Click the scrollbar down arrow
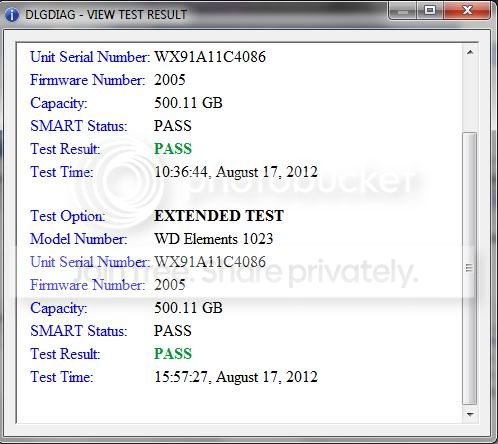The height and width of the screenshot is (444, 498). pos(470,415)
